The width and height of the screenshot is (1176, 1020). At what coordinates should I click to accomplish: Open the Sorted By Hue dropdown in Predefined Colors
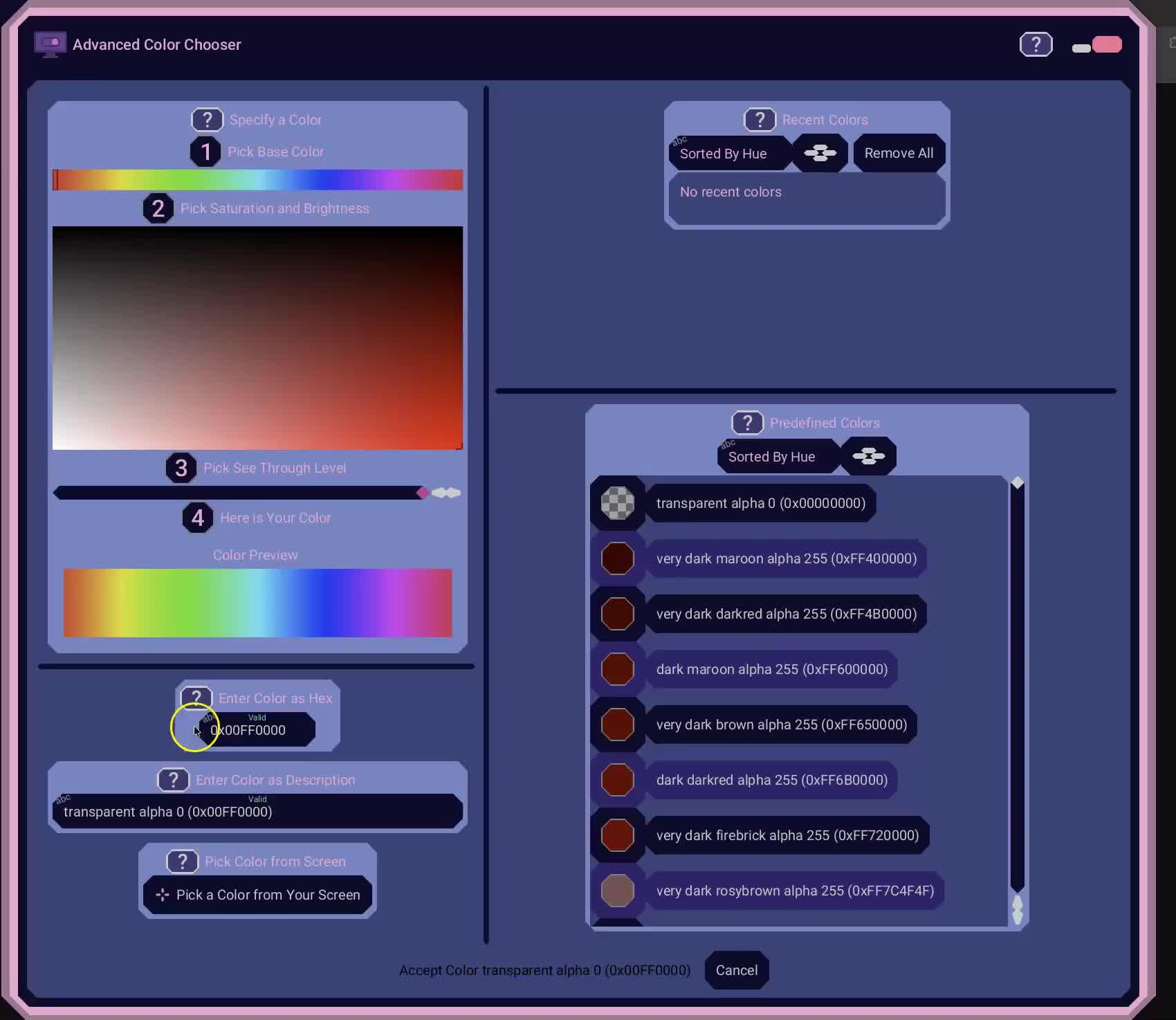(778, 456)
